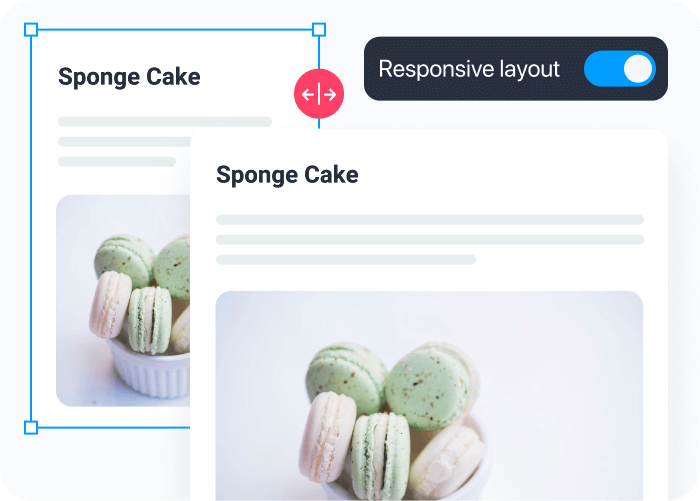Select the macaron image in front card

(x=429, y=396)
